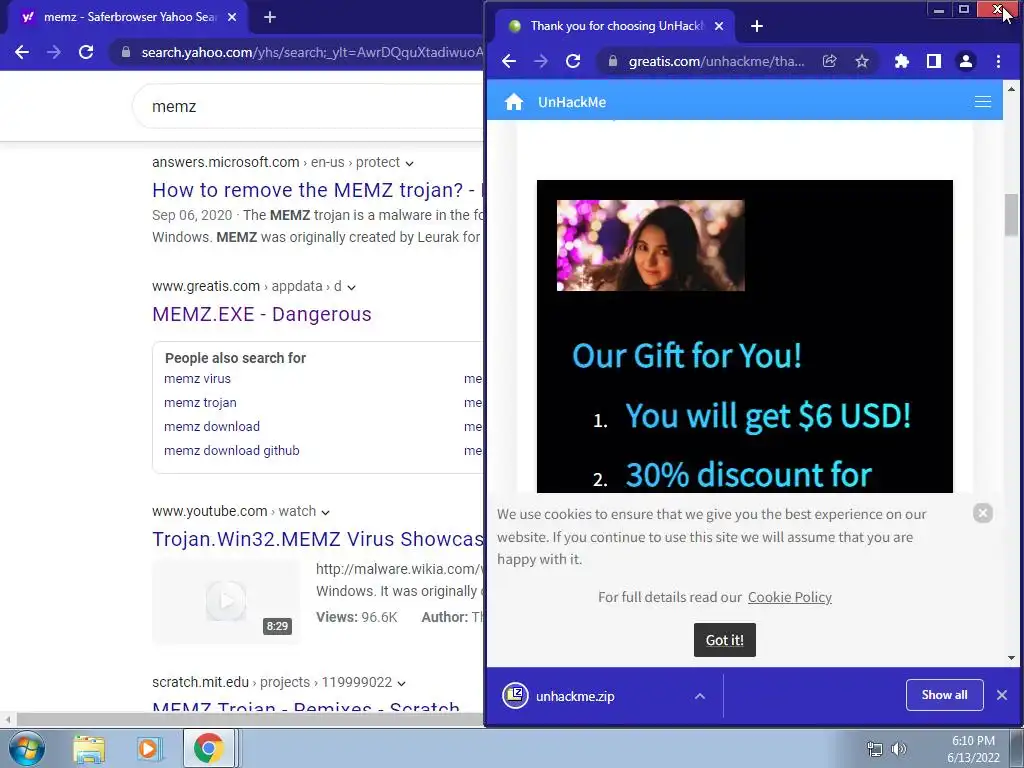Open a new tab in the UnHackMe window
This screenshot has width=1024, height=768.
tap(757, 26)
